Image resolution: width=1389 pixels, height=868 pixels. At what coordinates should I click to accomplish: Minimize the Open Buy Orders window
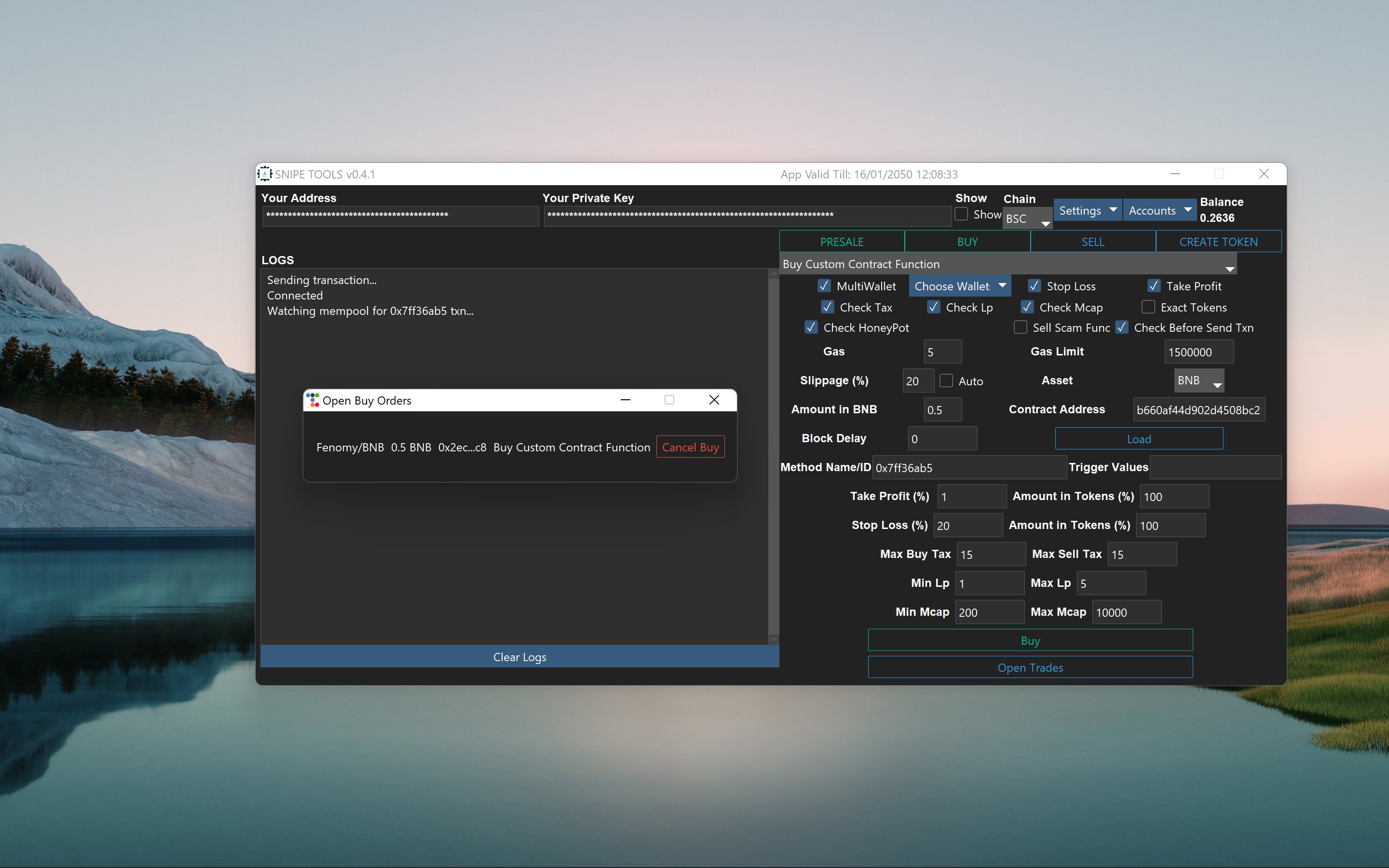coord(626,400)
